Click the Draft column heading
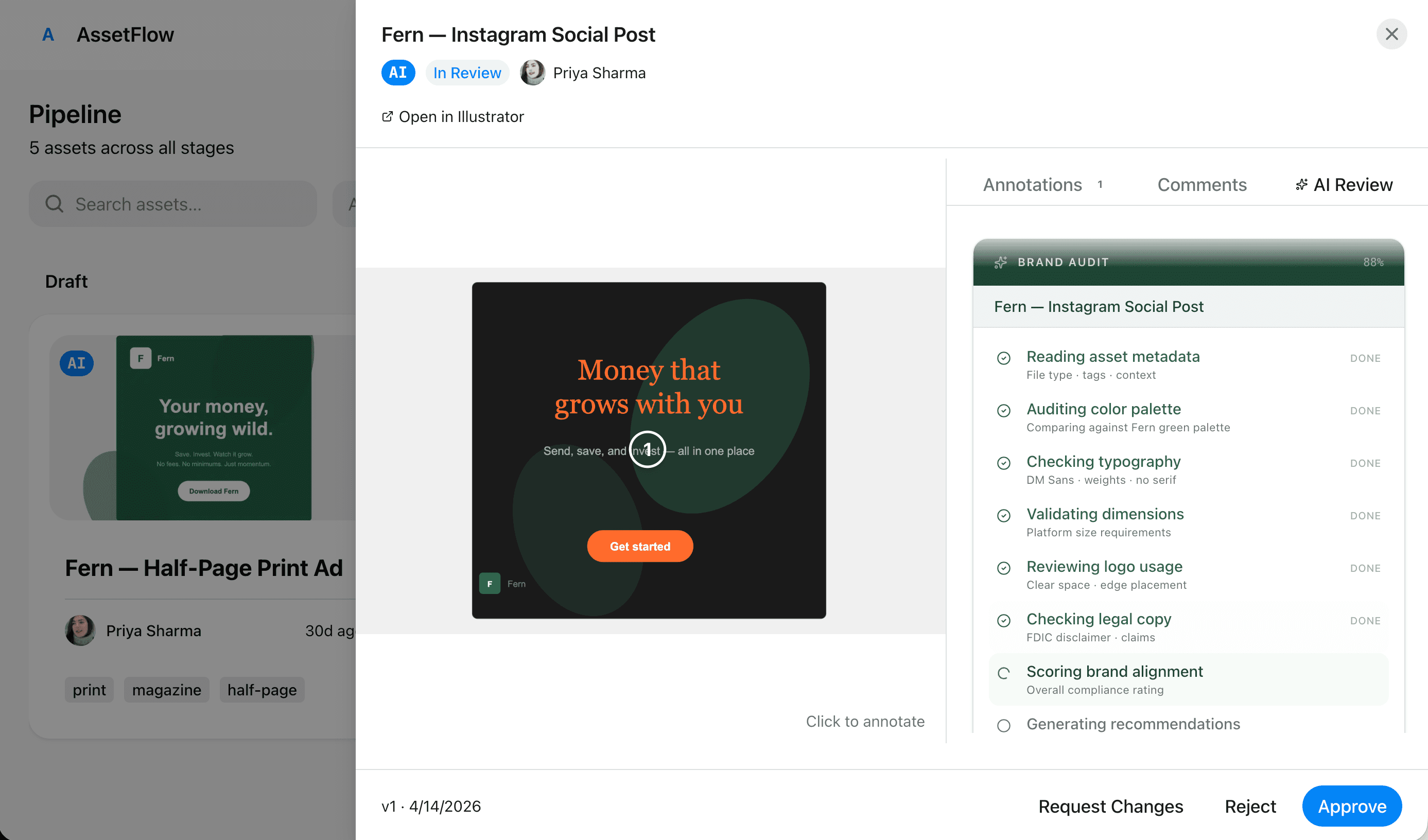The width and height of the screenshot is (1428, 840). [x=66, y=282]
